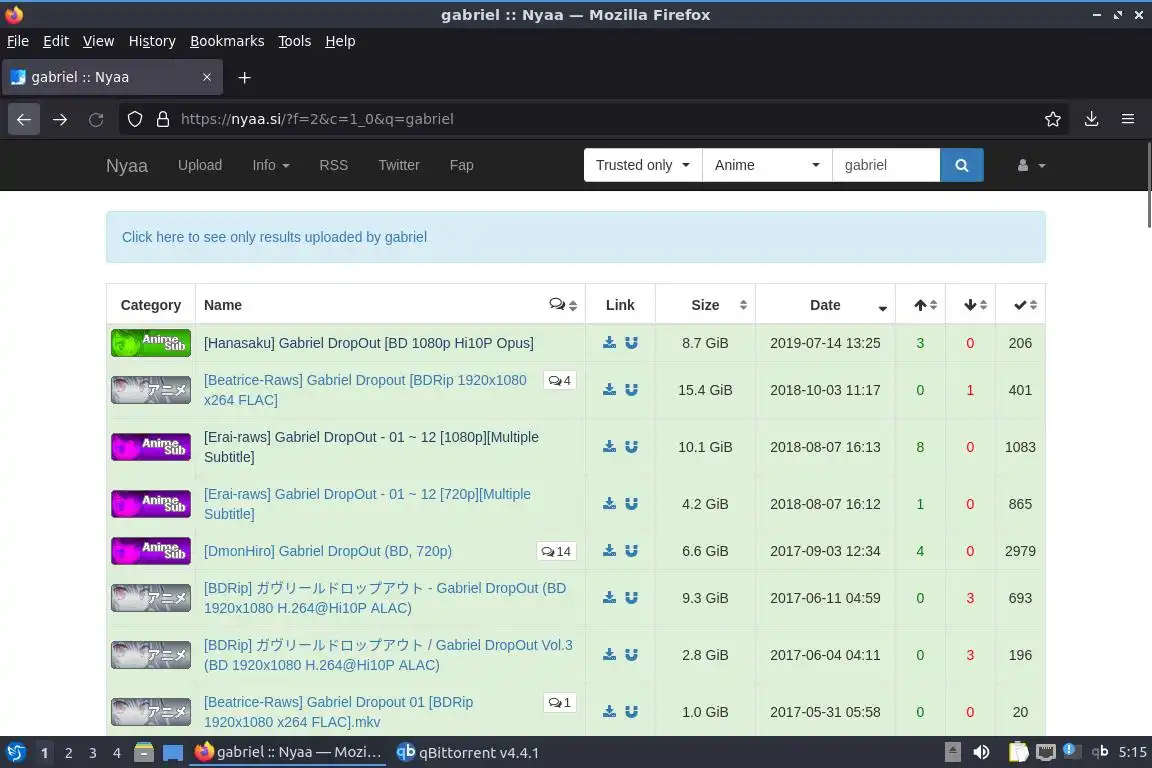Sort results by leechers column
This screenshot has width=1152, height=768.
point(971,305)
